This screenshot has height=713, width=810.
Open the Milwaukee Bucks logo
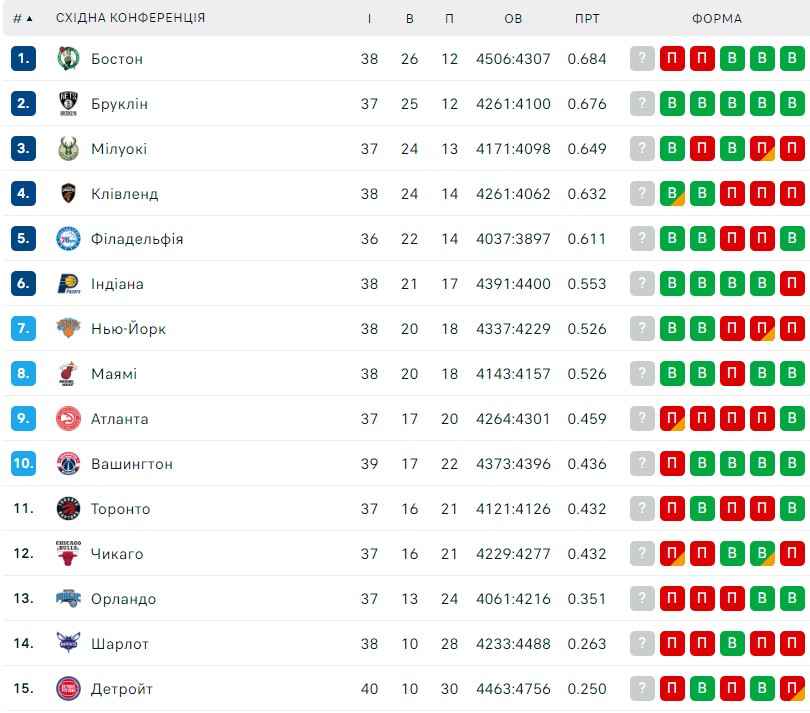[68, 148]
